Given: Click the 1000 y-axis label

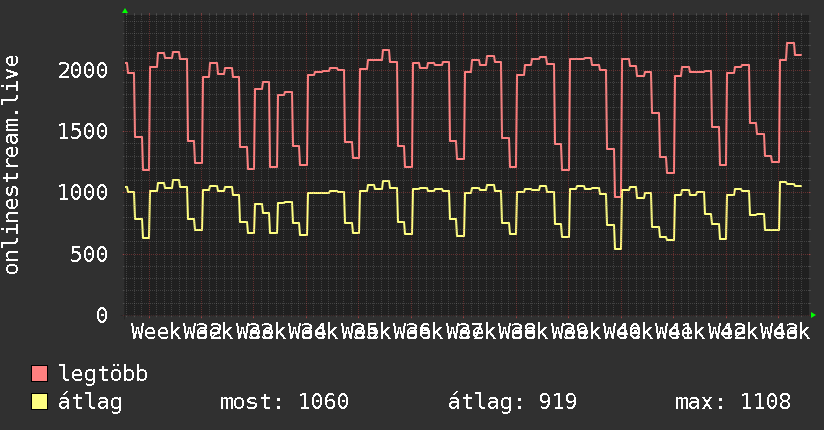Looking at the screenshot, I should pyautogui.click(x=83, y=192).
